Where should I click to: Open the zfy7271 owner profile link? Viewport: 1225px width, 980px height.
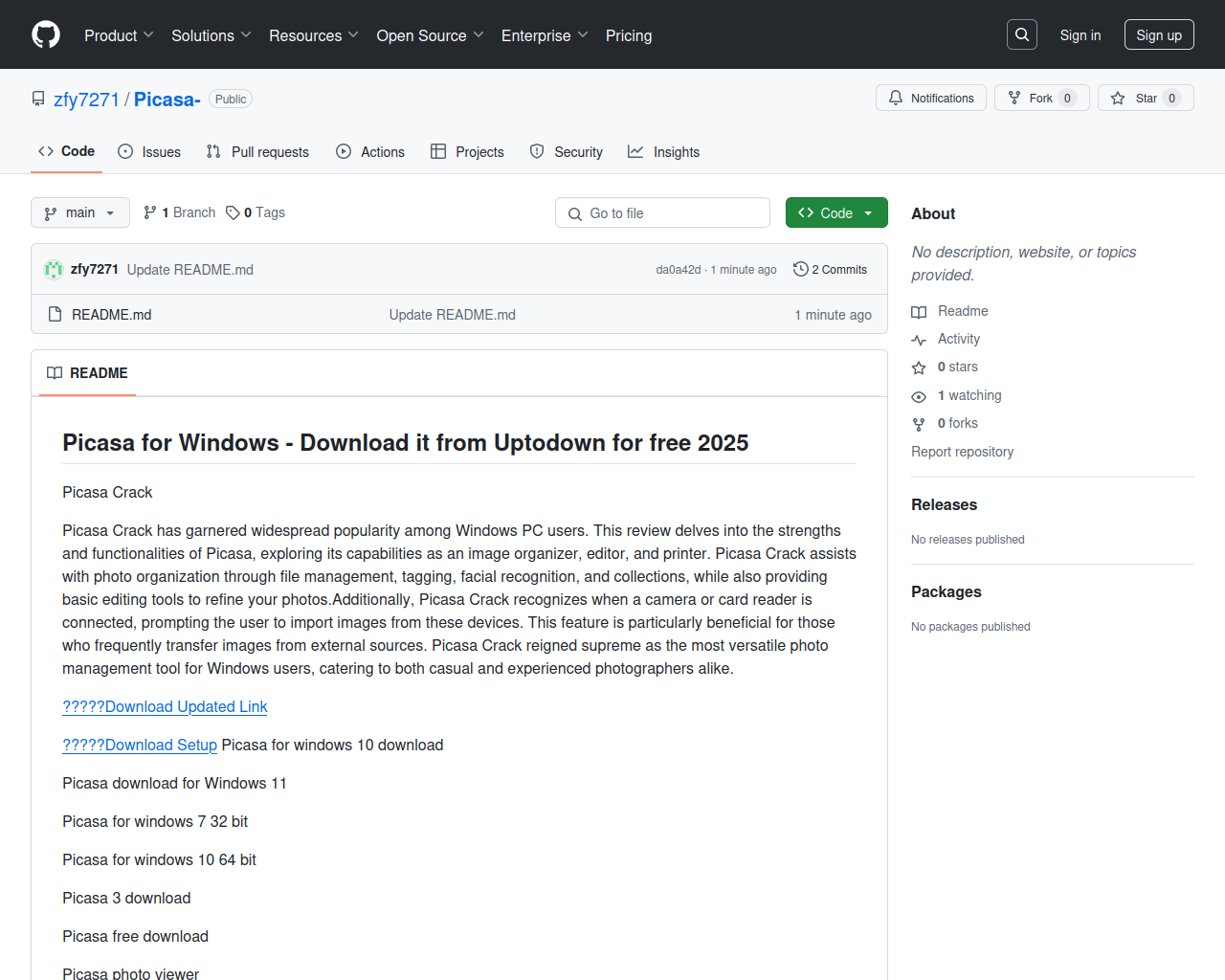pos(87,100)
